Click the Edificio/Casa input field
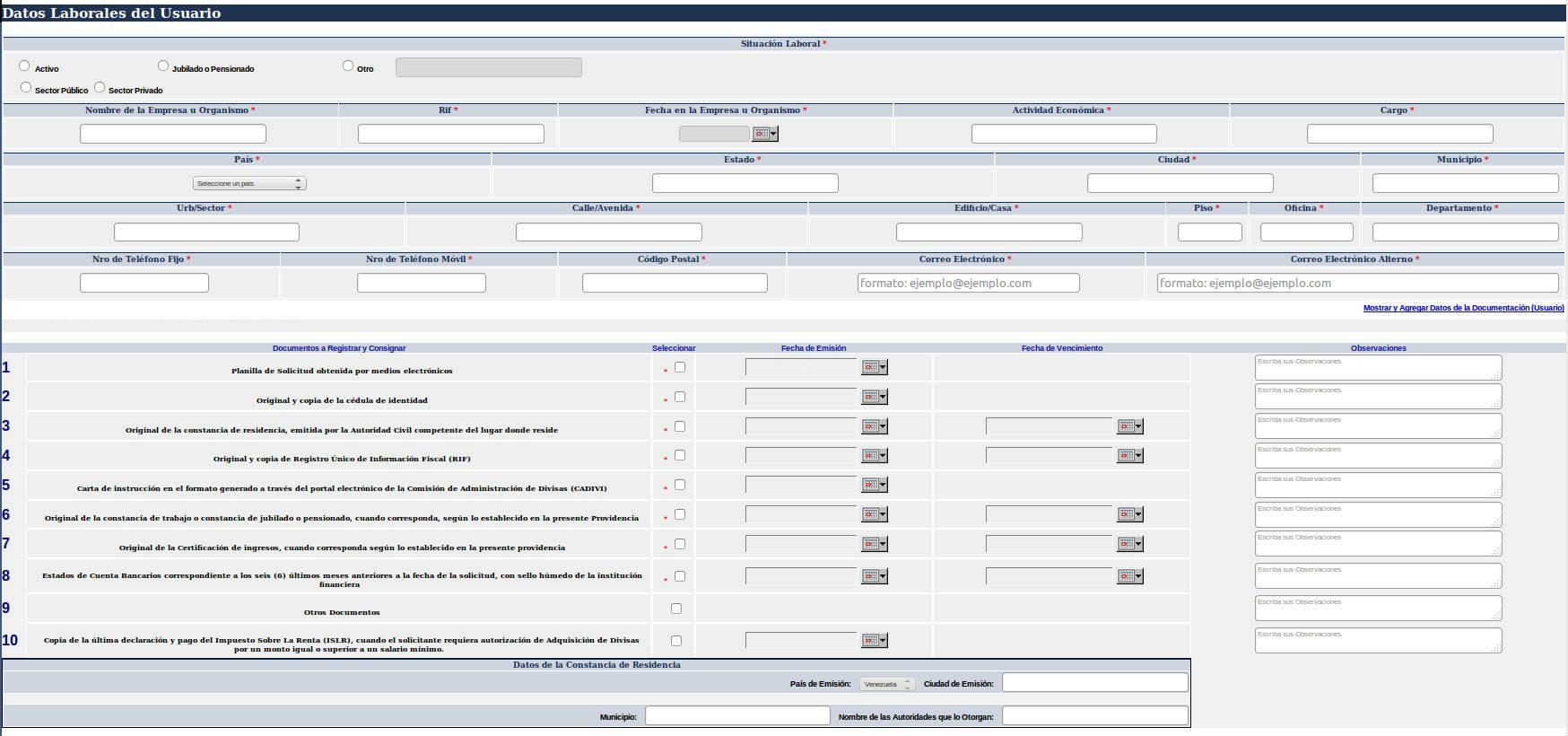 (x=989, y=232)
